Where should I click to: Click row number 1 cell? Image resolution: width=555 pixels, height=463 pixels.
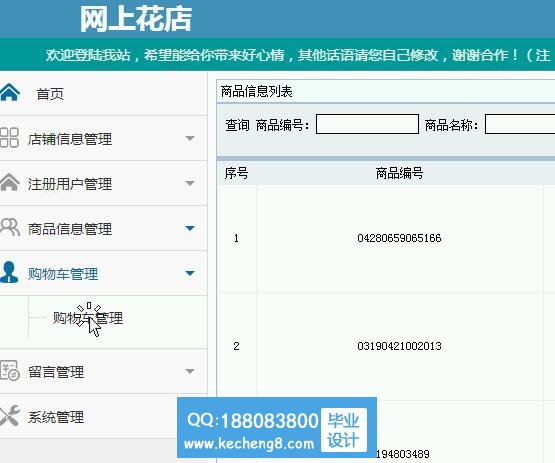236,238
